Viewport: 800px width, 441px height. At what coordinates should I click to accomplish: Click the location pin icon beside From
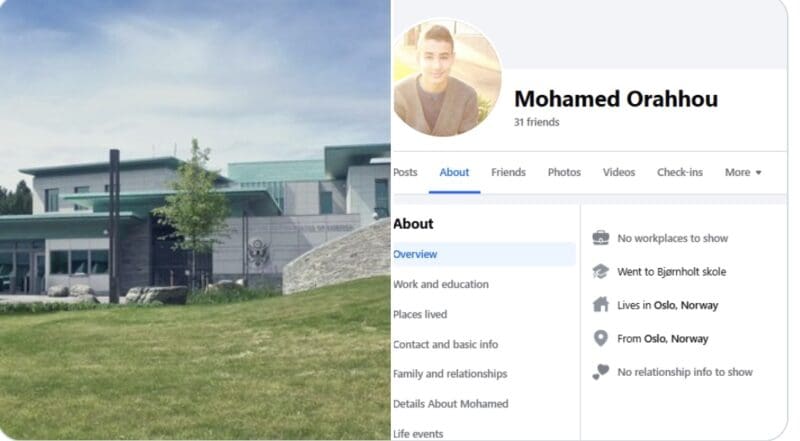click(601, 338)
